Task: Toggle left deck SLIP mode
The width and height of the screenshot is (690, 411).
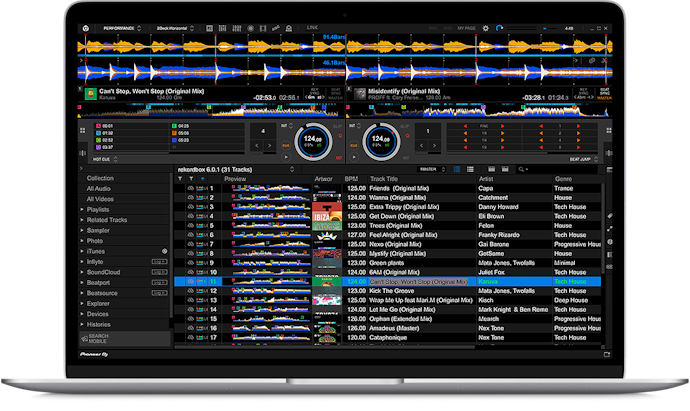Action: click(x=337, y=126)
